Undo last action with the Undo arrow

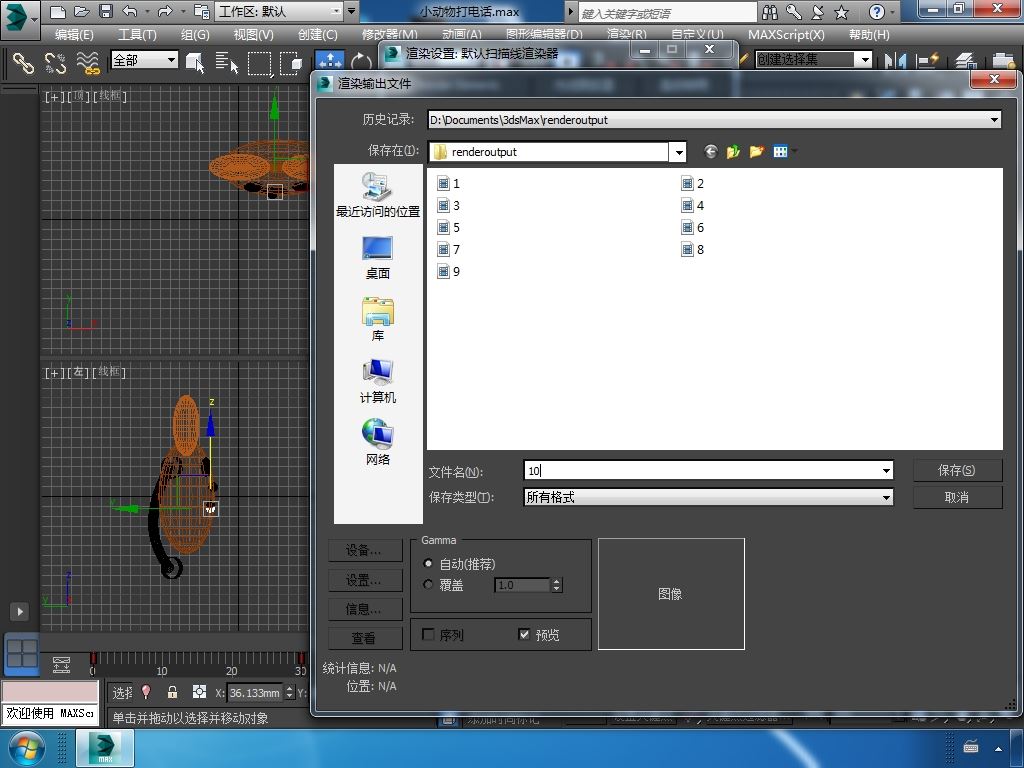pyautogui.click(x=129, y=11)
